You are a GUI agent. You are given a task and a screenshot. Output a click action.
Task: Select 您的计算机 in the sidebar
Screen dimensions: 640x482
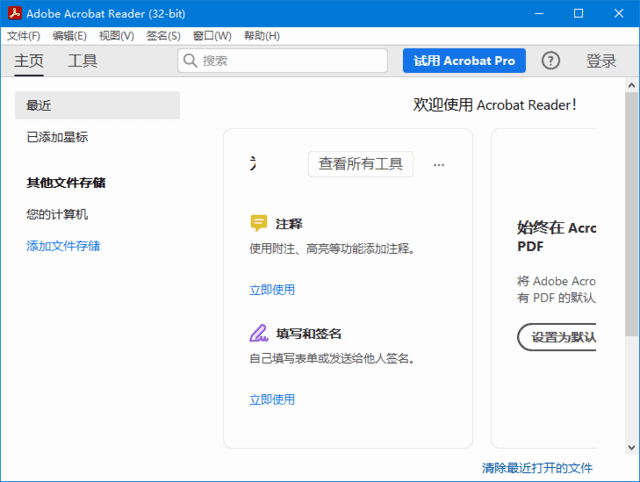(x=57, y=214)
